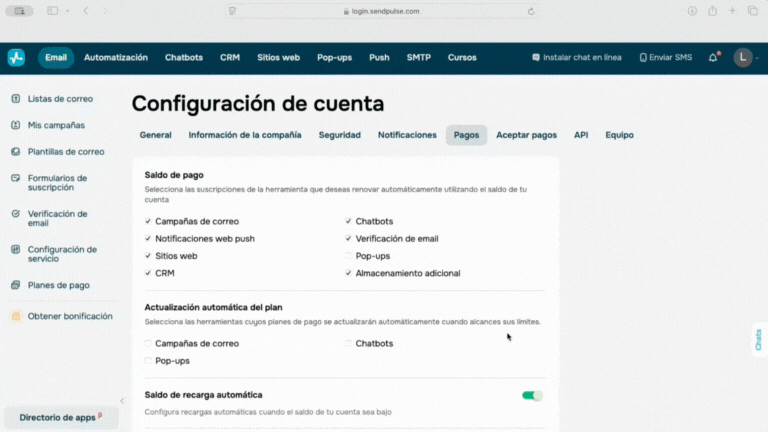Click the SendPulse logo icon
The height and width of the screenshot is (432, 768).
(x=16, y=58)
